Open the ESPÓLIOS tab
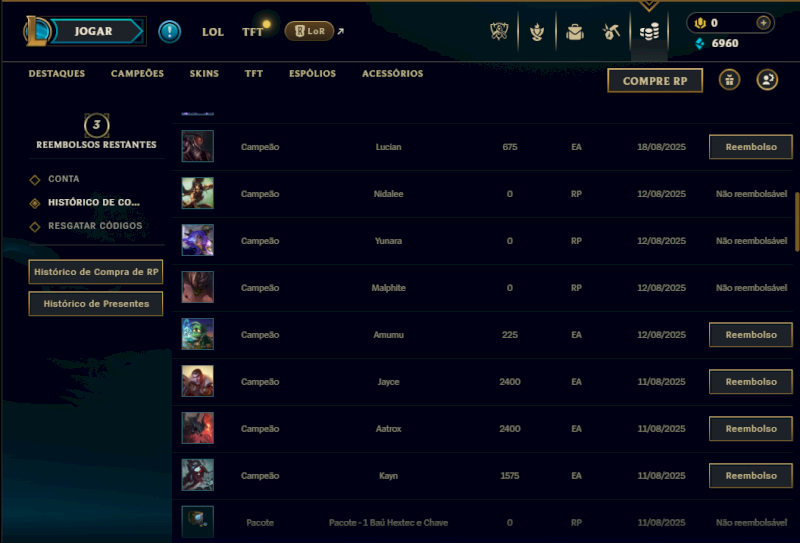 [312, 73]
